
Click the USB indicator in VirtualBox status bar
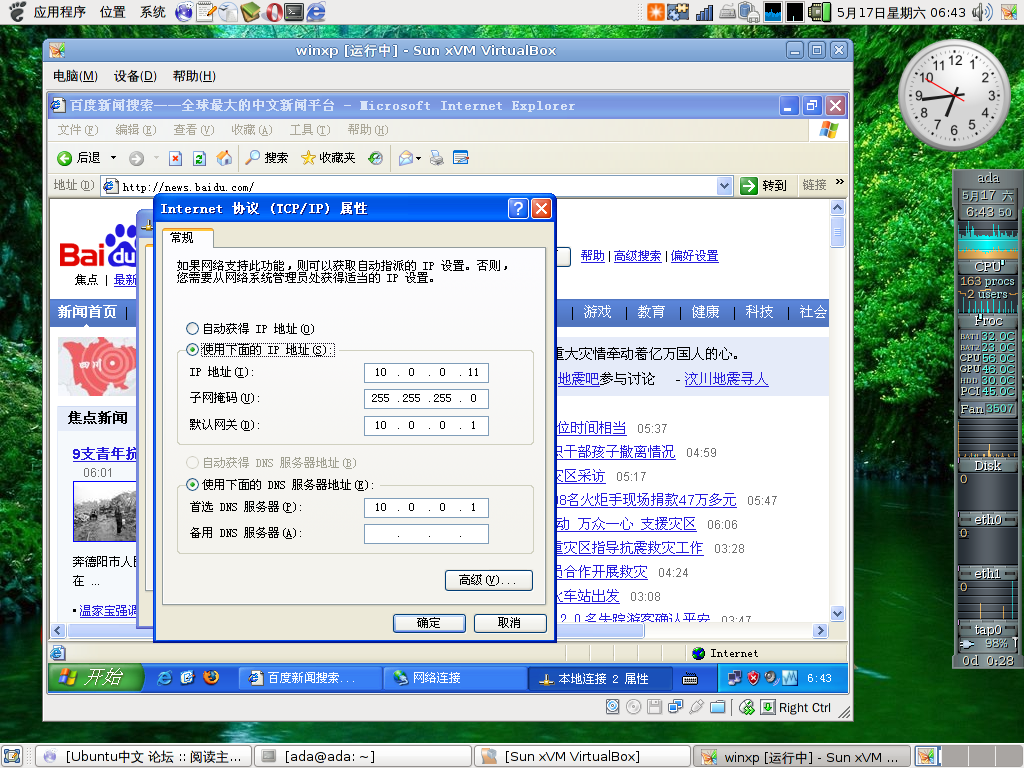[x=696, y=707]
